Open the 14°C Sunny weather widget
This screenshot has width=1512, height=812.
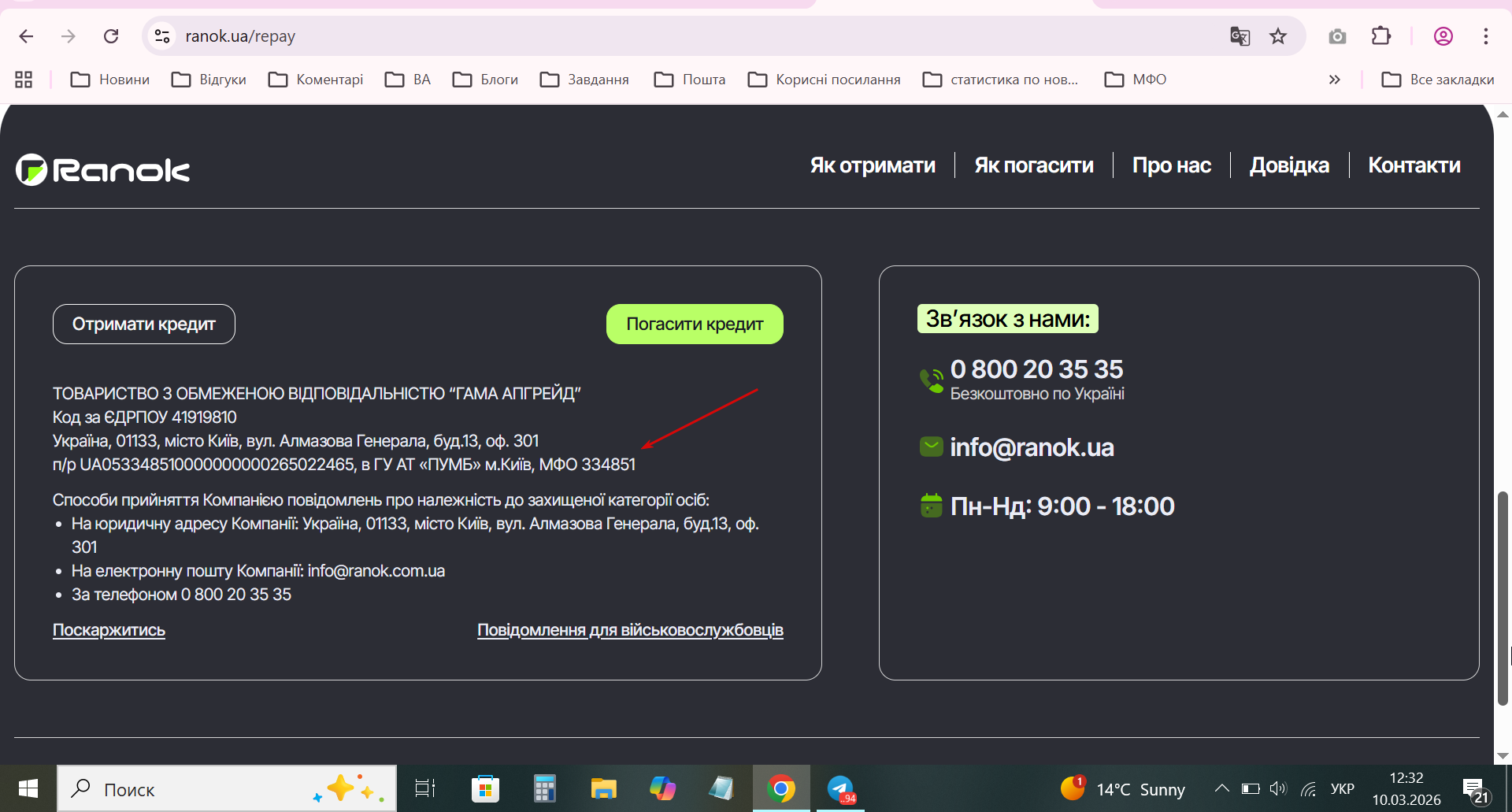pos(1123,788)
